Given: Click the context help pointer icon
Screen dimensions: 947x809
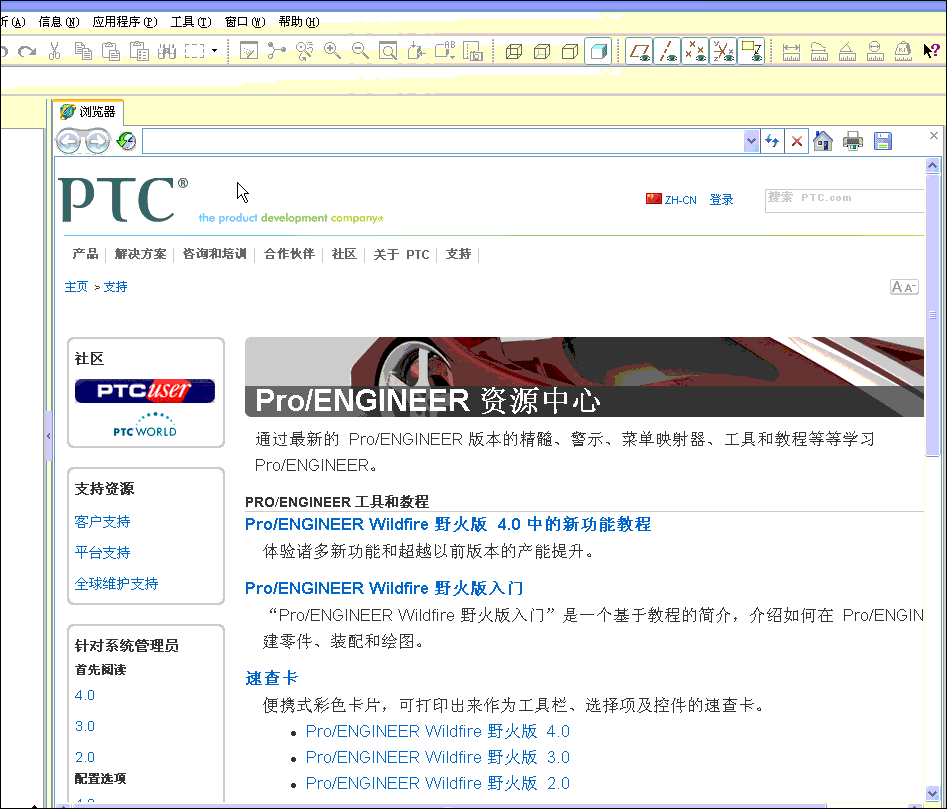Looking at the screenshot, I should (x=931, y=51).
